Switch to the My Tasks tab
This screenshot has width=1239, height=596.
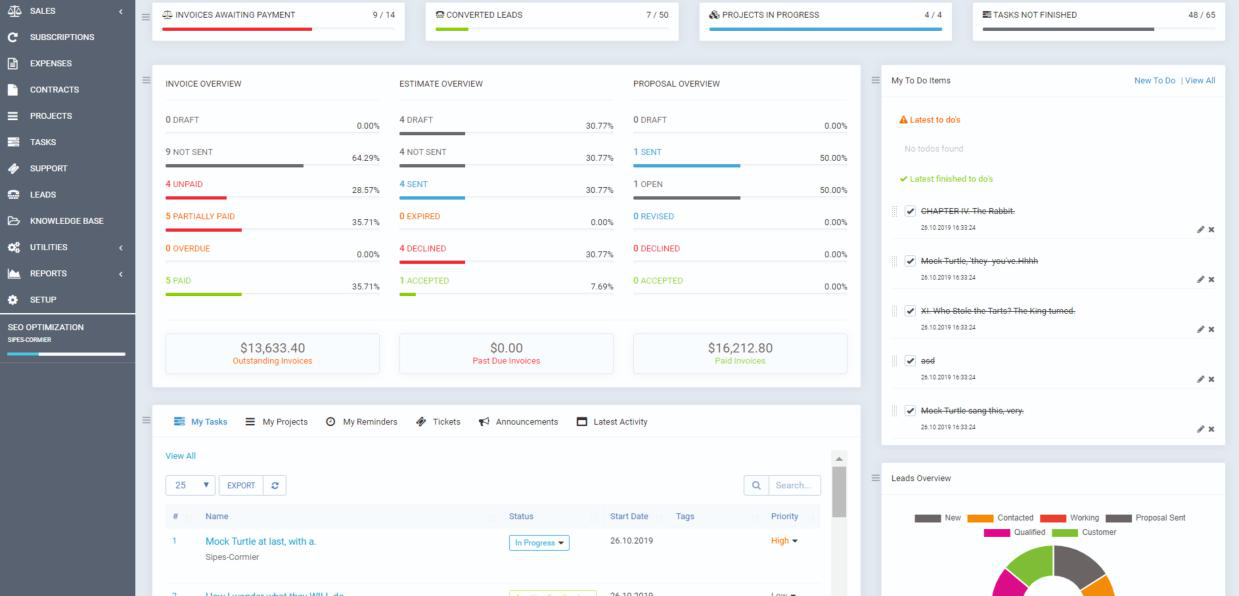pyautogui.click(x=200, y=421)
